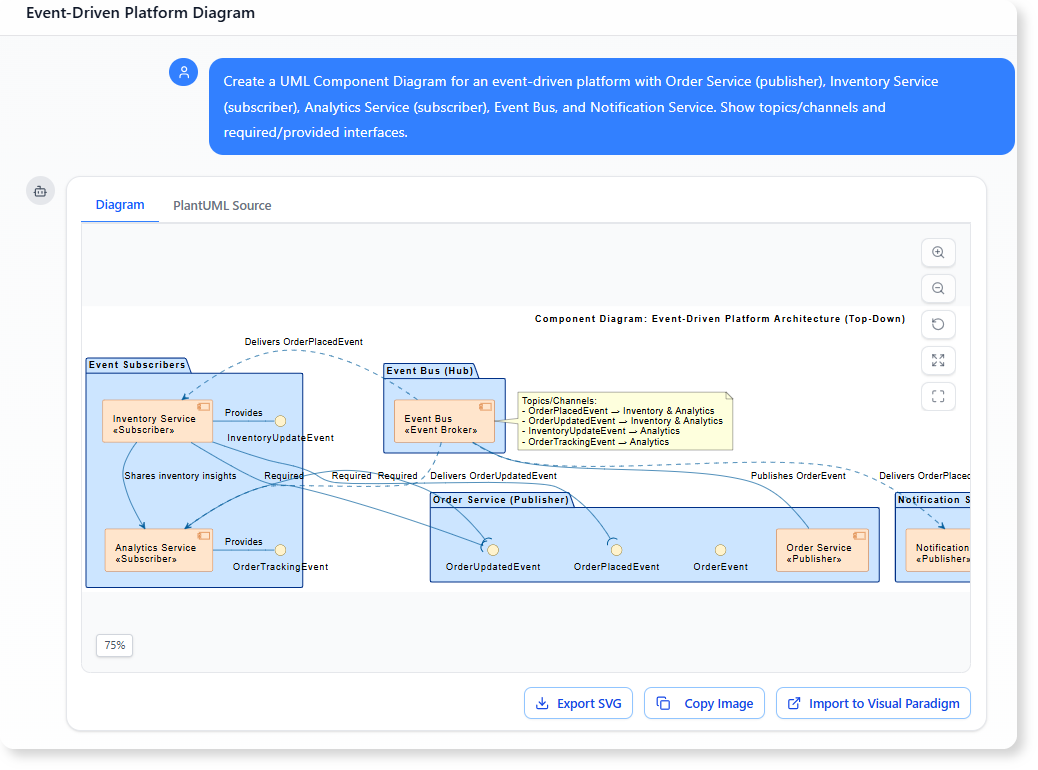The image size is (1038, 770).
Task: Click the fit-to-frame icon
Action: coord(937,396)
